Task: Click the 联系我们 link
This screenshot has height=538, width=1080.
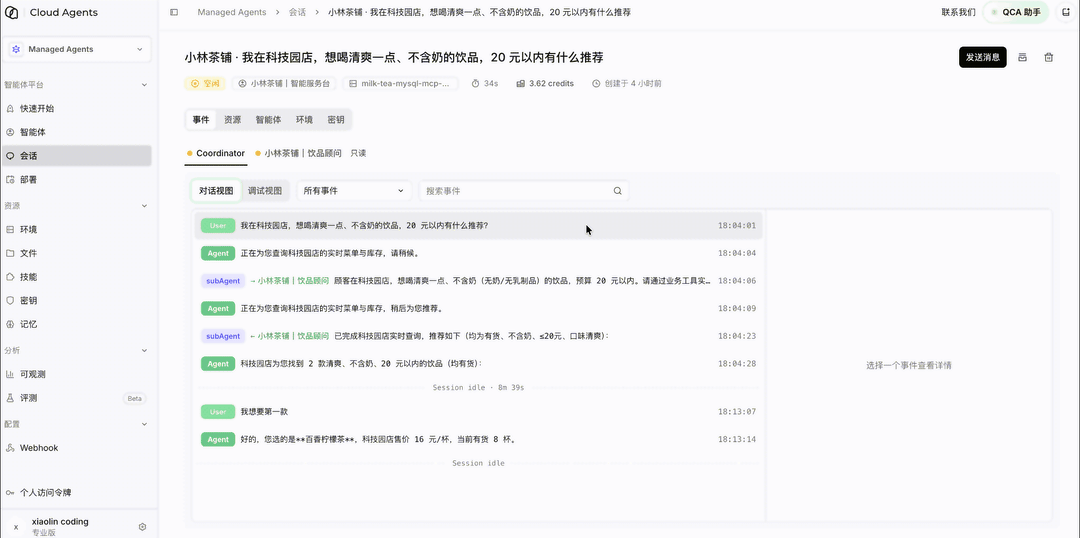Action: [959, 12]
